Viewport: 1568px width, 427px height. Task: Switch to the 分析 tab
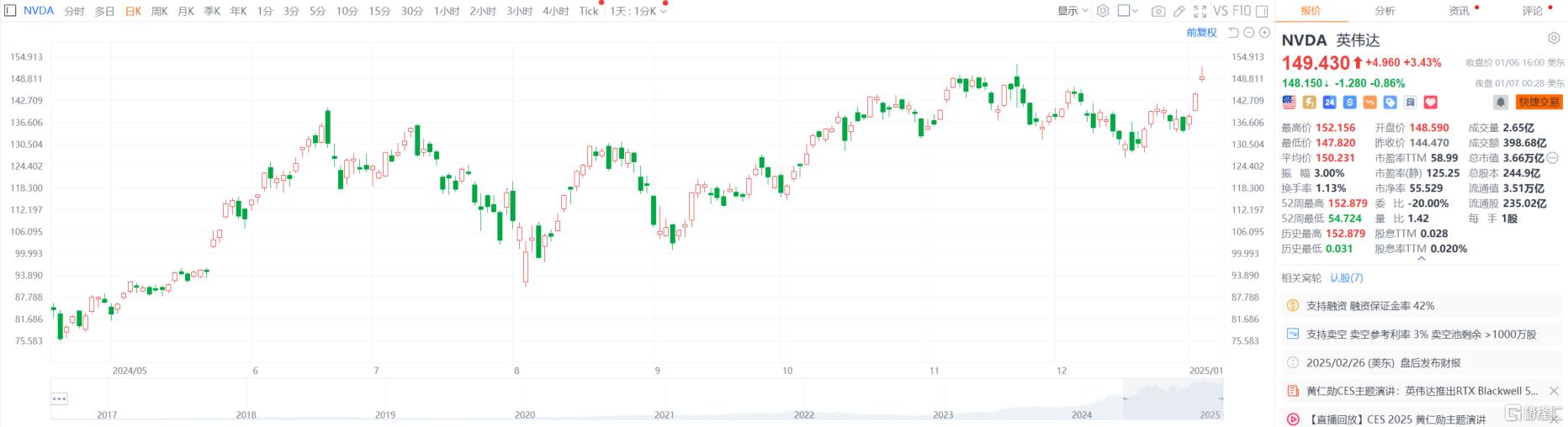pos(1385,11)
